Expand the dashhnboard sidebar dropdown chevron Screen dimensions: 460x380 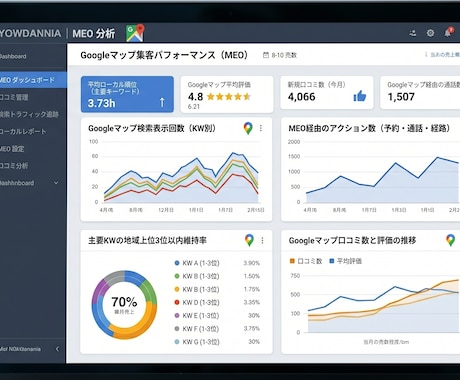(x=56, y=183)
